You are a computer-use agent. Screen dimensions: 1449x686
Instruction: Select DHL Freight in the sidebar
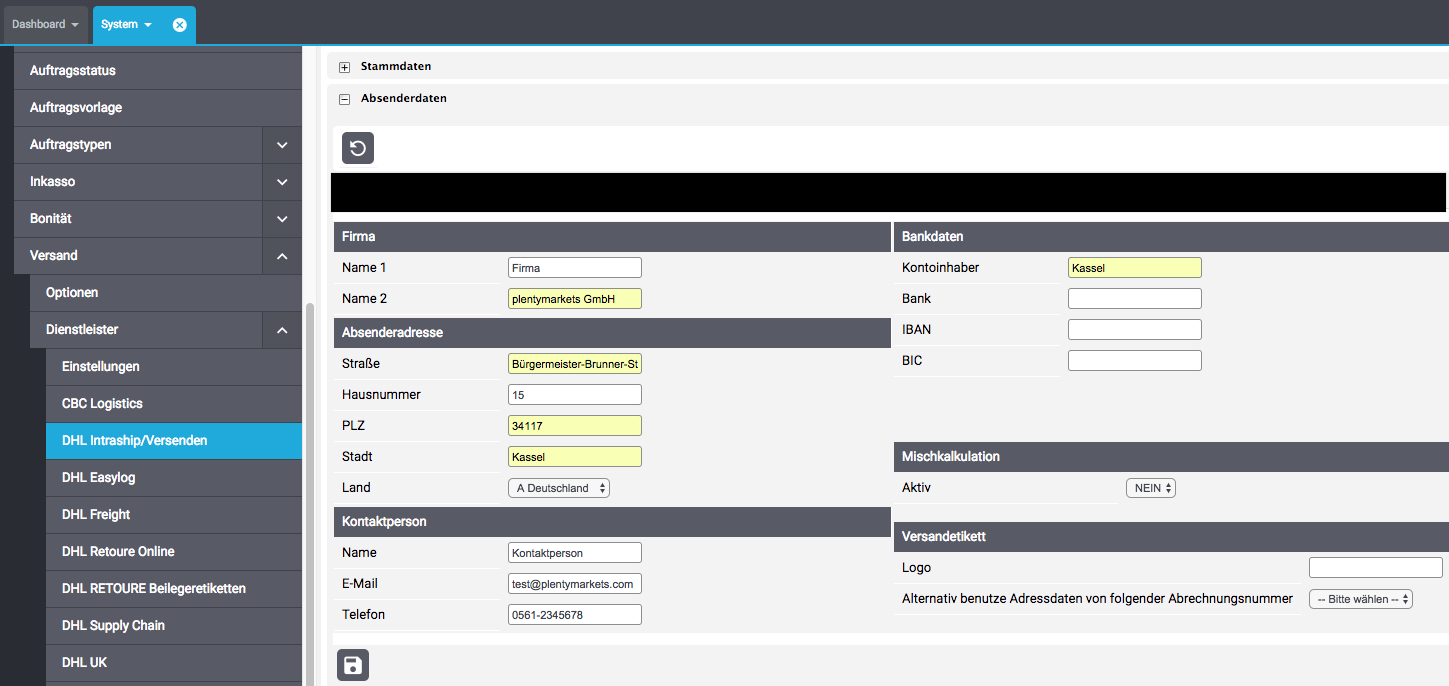[x=174, y=515]
